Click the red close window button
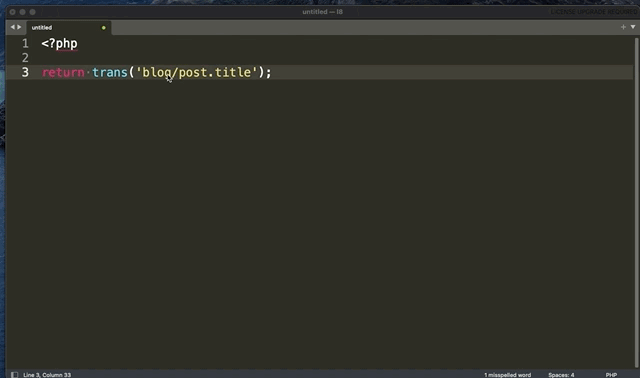 click(13, 12)
